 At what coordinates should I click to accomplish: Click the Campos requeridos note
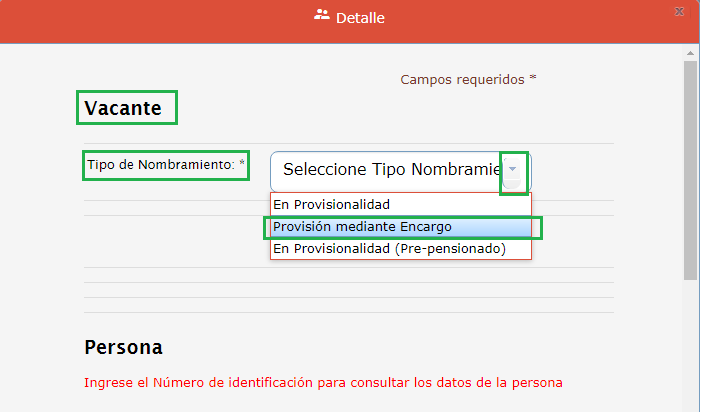tap(462, 79)
